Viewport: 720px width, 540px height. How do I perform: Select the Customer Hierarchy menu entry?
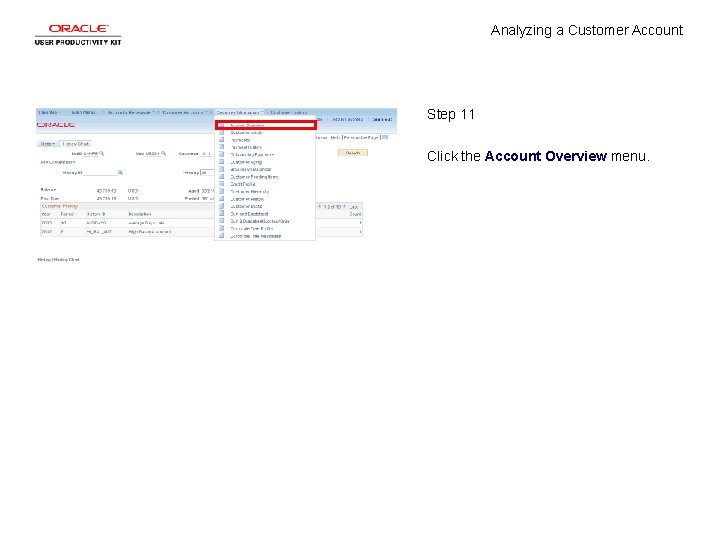[x=250, y=191]
